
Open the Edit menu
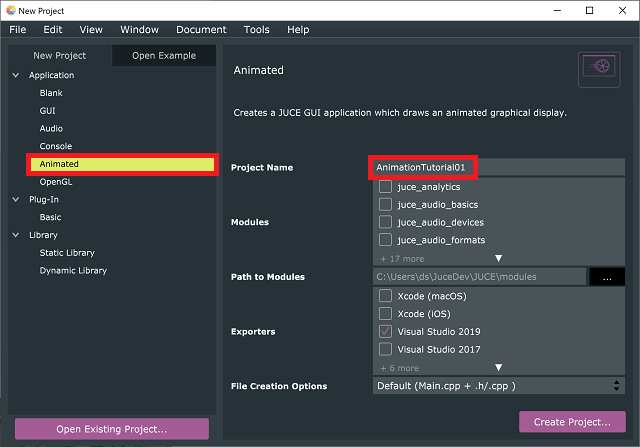53,29
